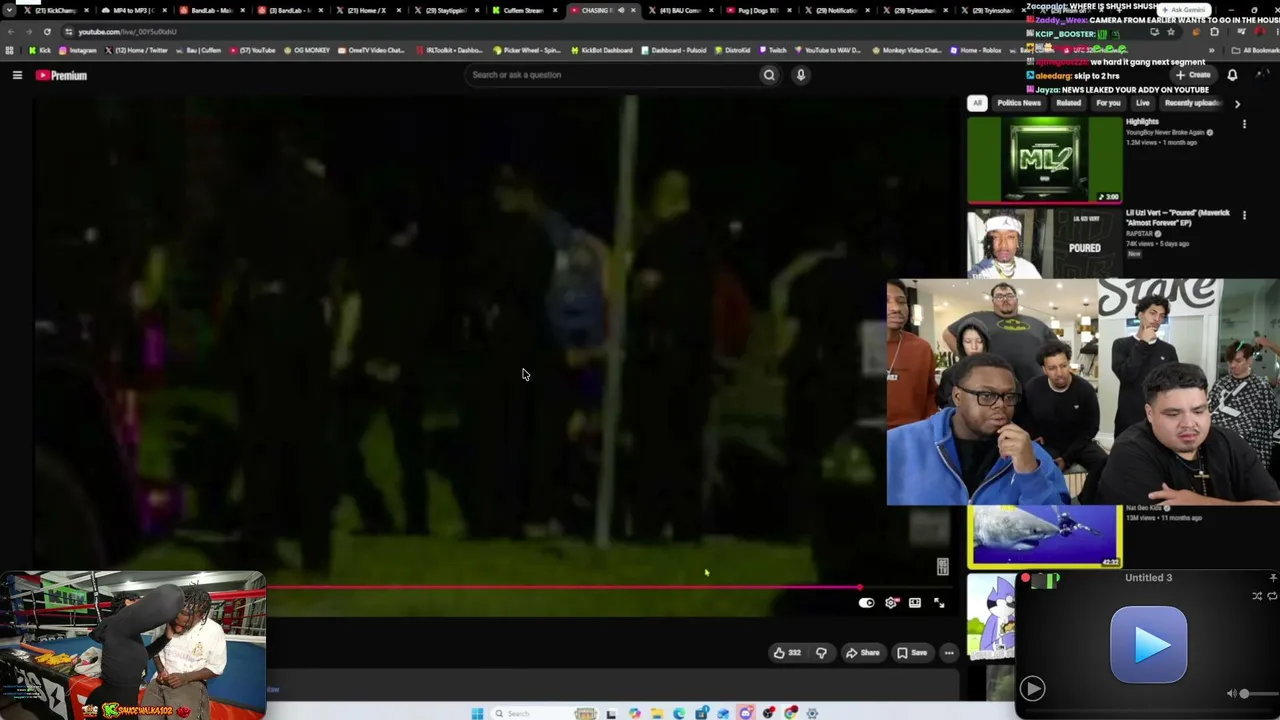
Task: Pin the Untitled 3 player window on top
Action: pyautogui.click(x=1273, y=578)
